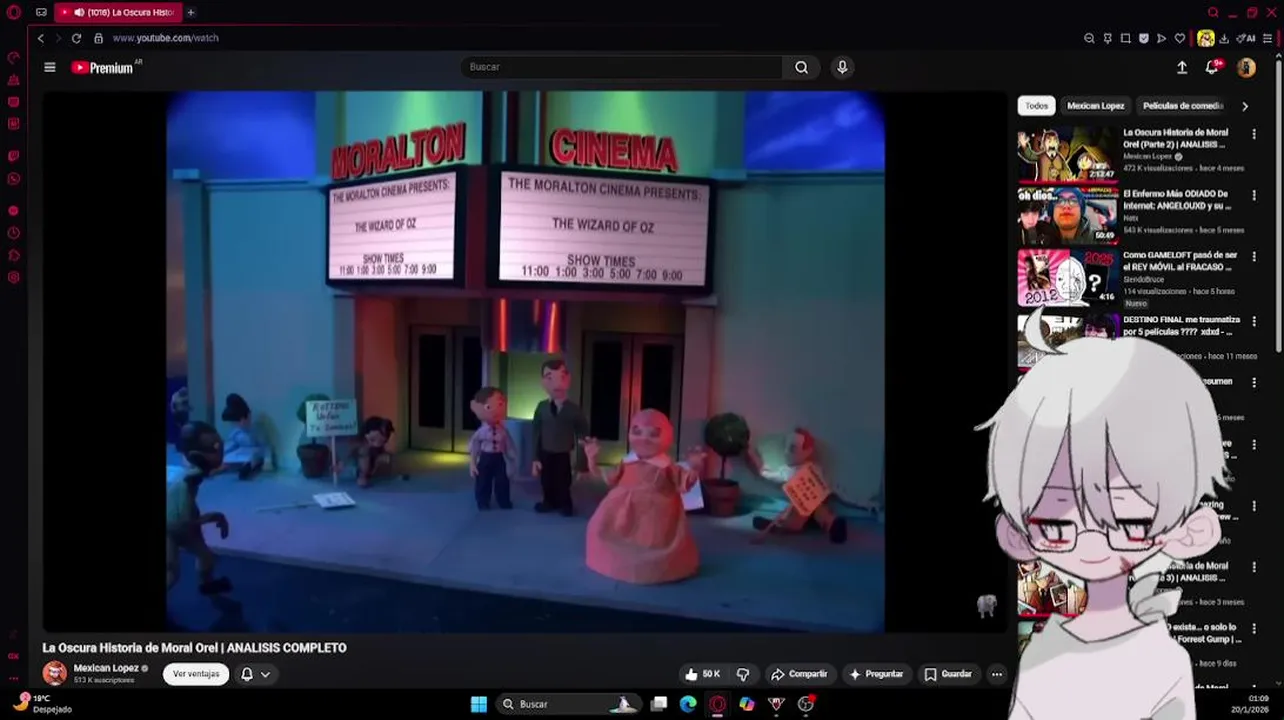Focus the YouTube Buscar search field
Image resolution: width=1284 pixels, height=720 pixels.
click(622, 67)
